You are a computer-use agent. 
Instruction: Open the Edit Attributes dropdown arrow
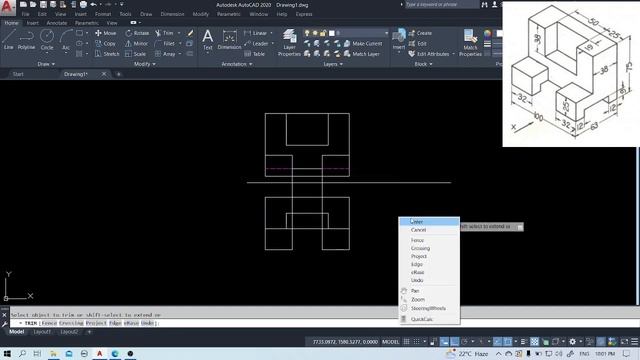pos(453,54)
